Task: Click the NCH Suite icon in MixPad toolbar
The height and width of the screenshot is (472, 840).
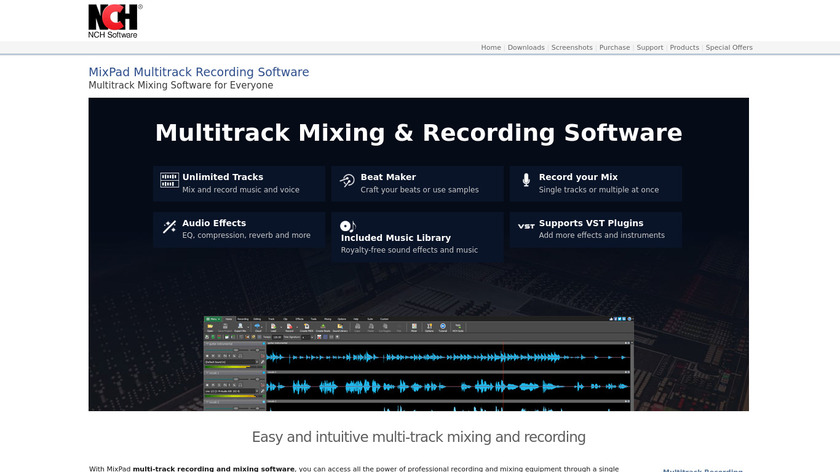Action: 458,327
